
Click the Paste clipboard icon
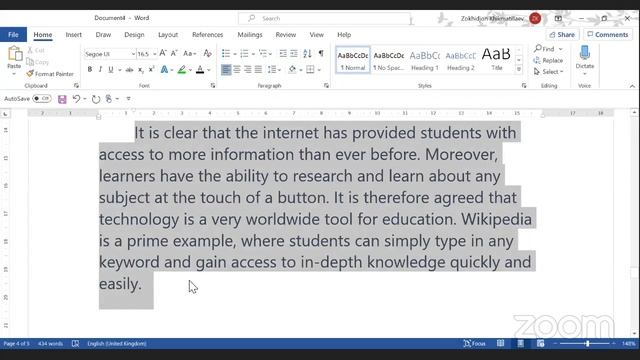point(14,54)
